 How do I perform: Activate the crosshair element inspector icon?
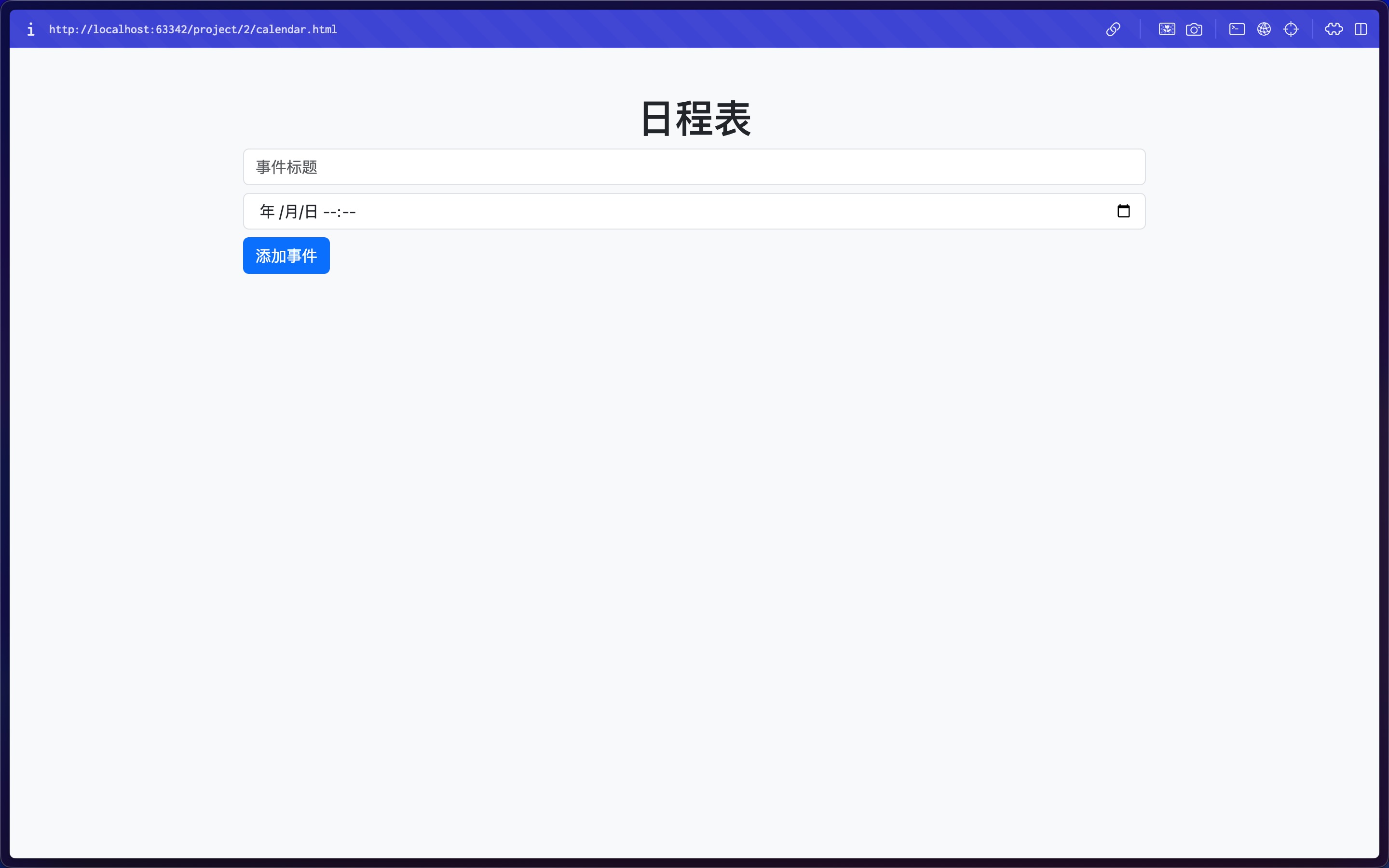1291,29
